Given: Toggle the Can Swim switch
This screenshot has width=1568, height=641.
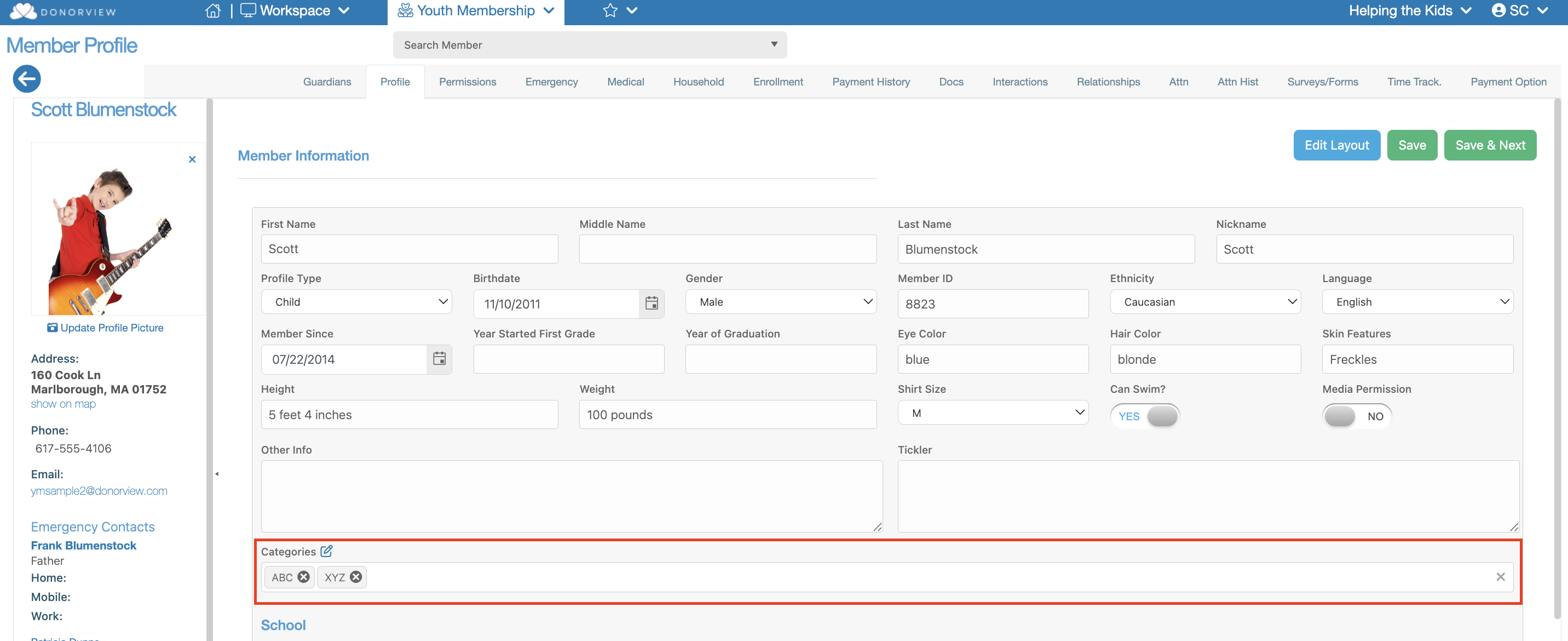Looking at the screenshot, I should pos(1144,416).
